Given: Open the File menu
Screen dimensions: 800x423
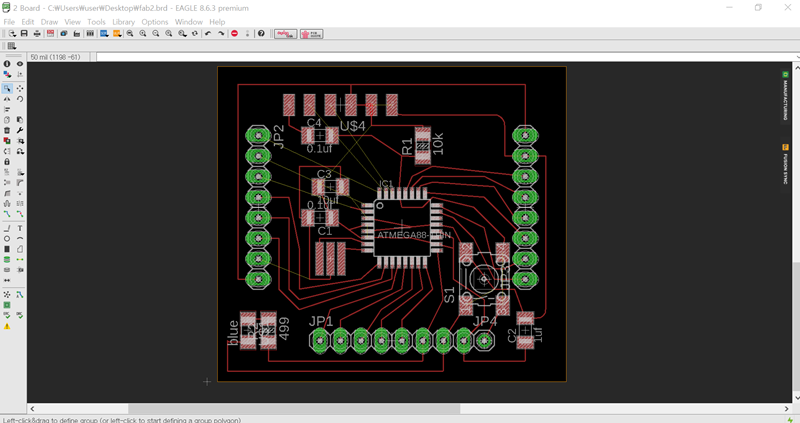Looking at the screenshot, I should pyautogui.click(x=9, y=22).
